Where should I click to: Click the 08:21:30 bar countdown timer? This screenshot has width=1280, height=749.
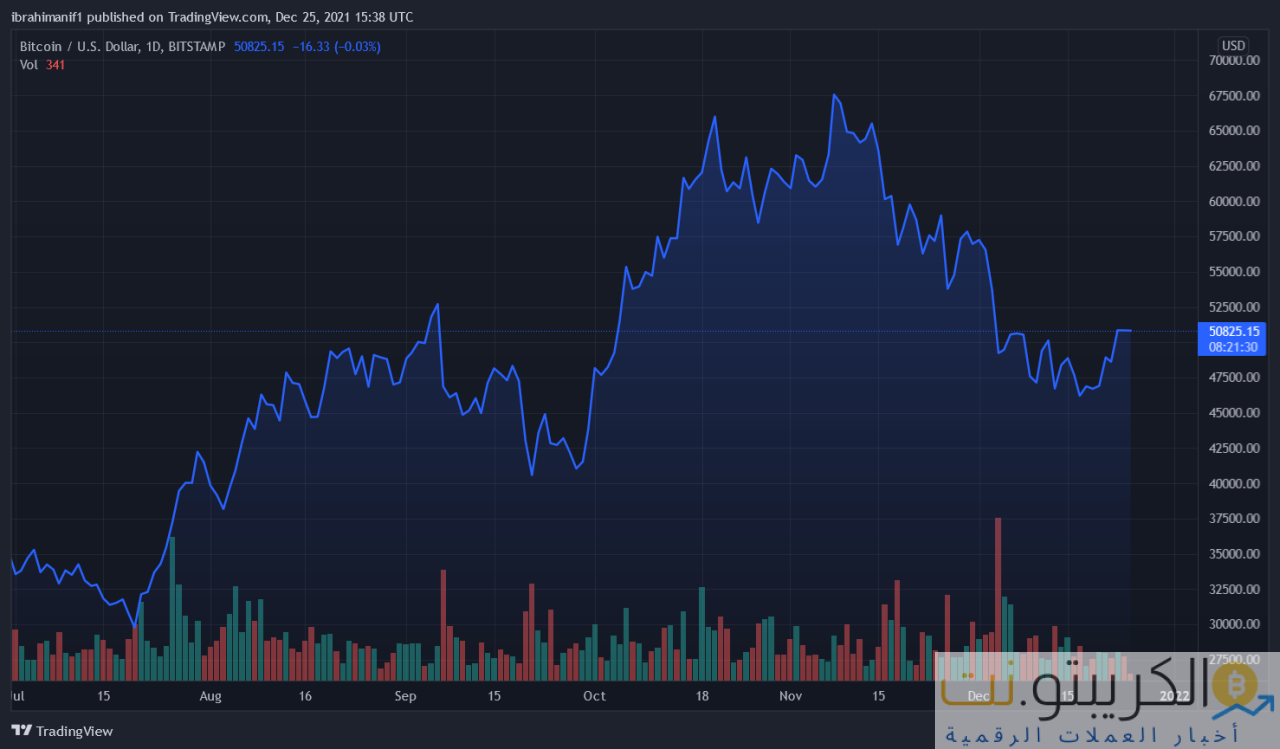click(x=1235, y=347)
